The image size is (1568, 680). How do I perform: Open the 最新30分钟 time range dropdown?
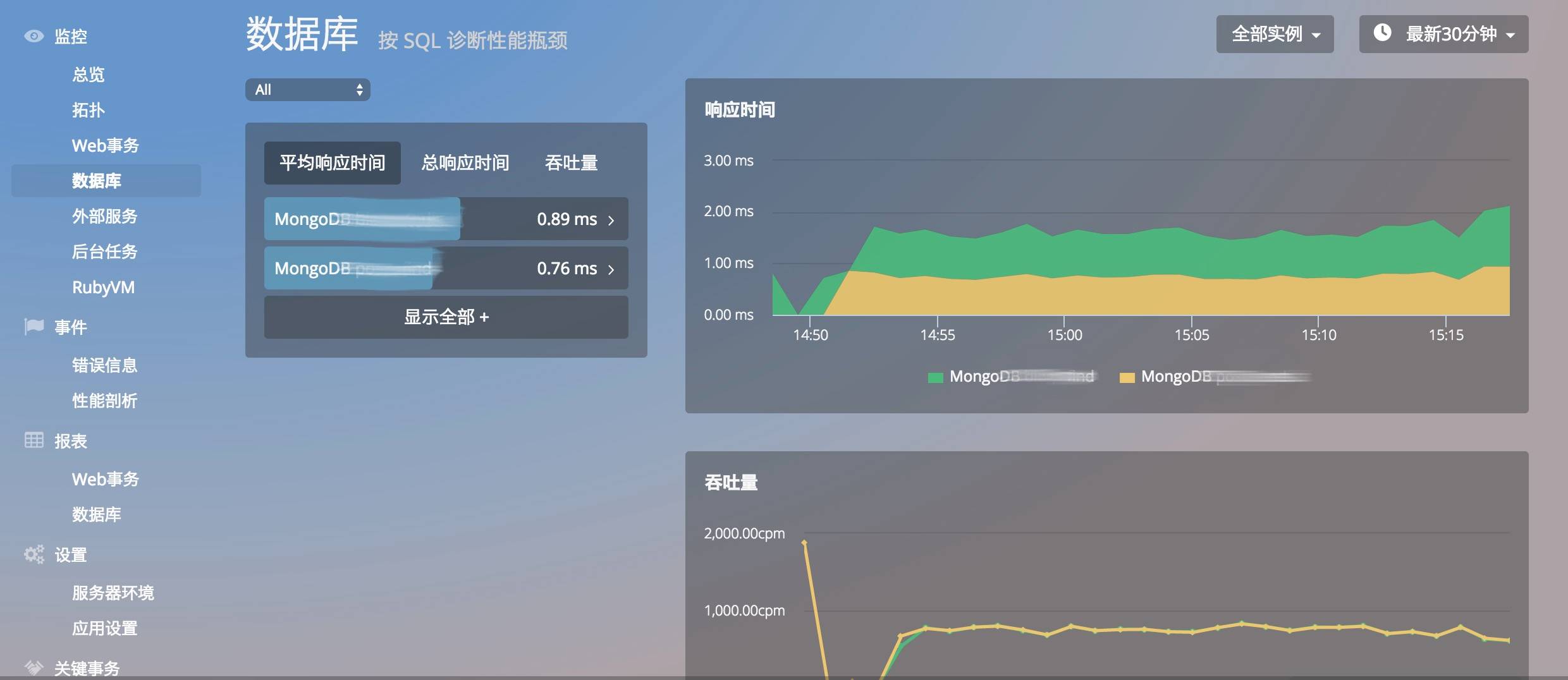[1443, 34]
